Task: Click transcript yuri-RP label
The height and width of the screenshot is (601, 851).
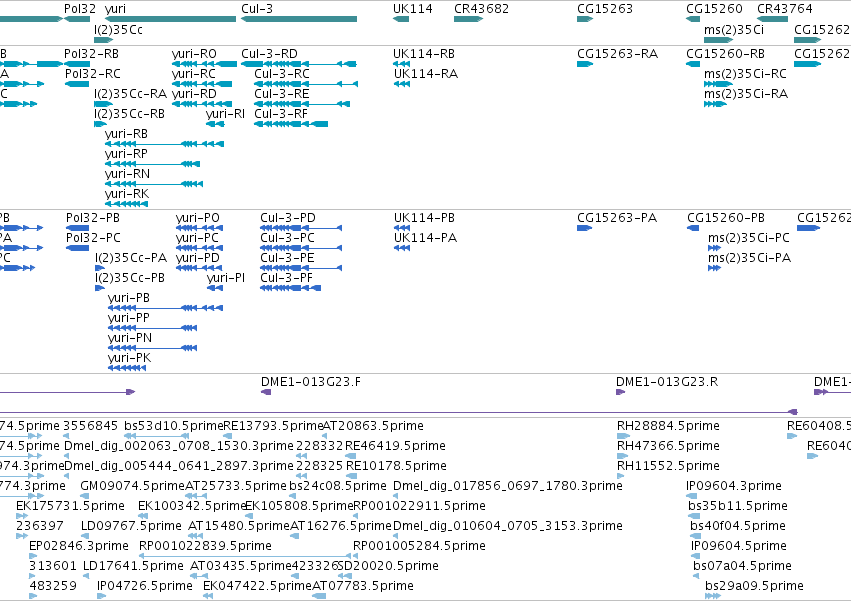Action: 126,154
